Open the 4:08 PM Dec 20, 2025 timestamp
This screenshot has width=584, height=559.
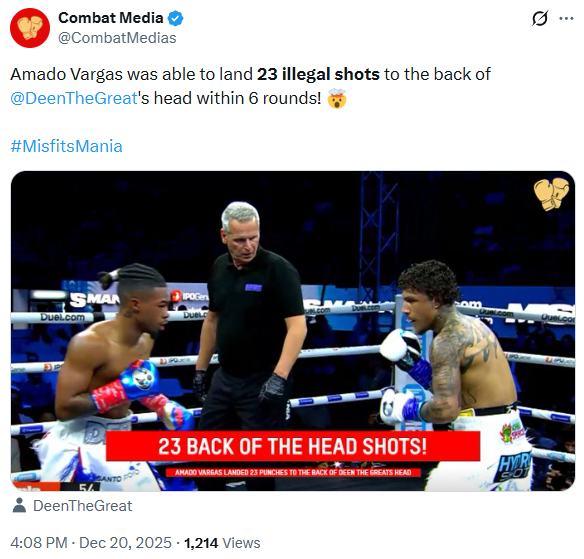(91, 543)
